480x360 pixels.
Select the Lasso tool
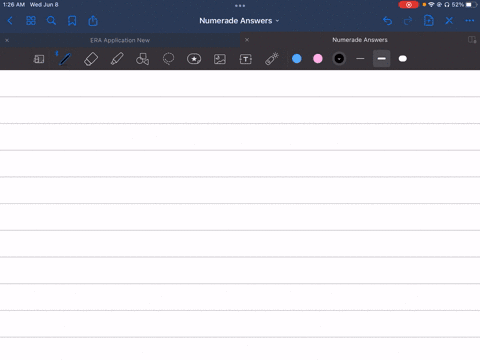[x=168, y=59]
